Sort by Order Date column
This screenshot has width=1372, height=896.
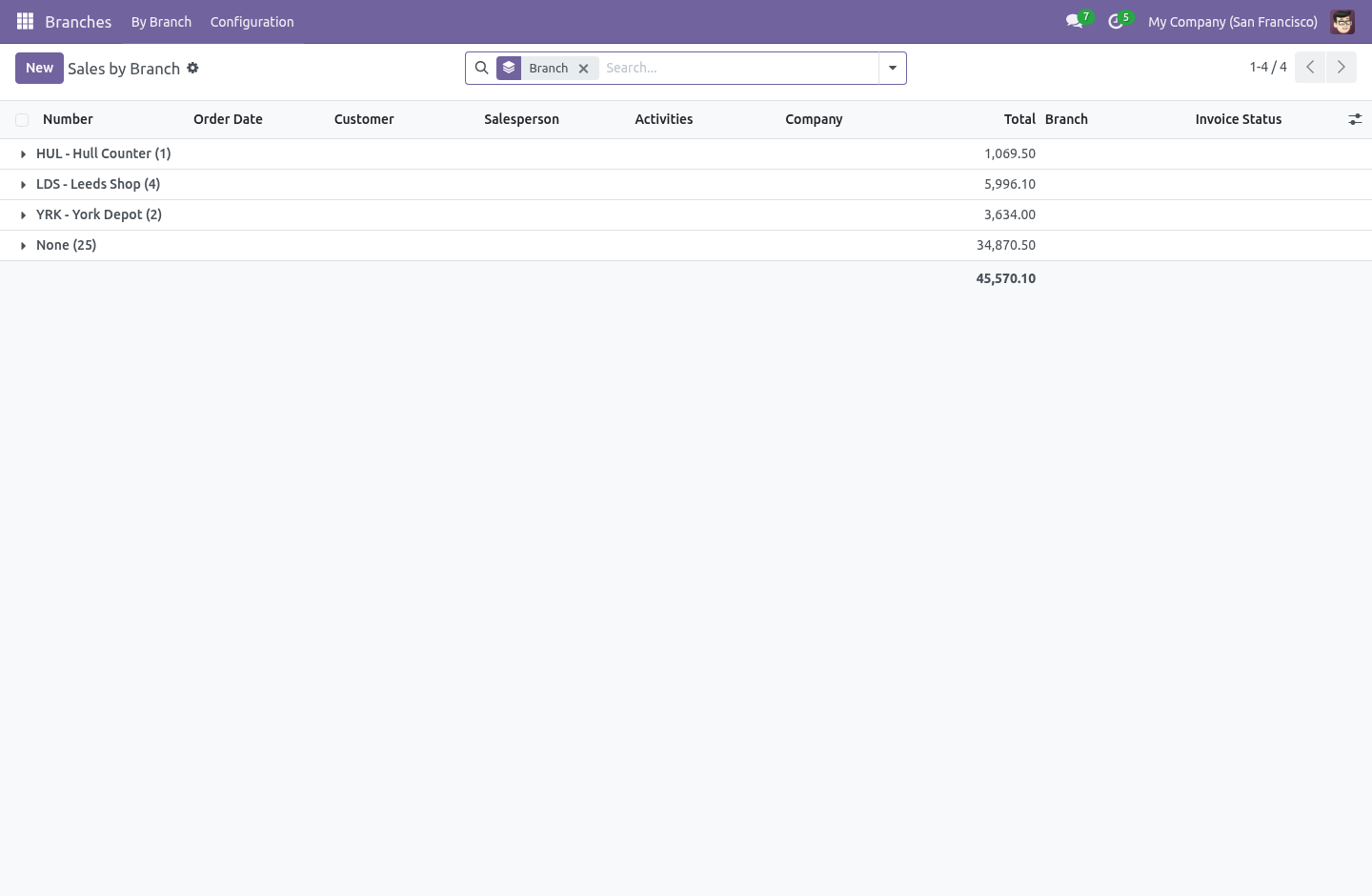pos(228,119)
